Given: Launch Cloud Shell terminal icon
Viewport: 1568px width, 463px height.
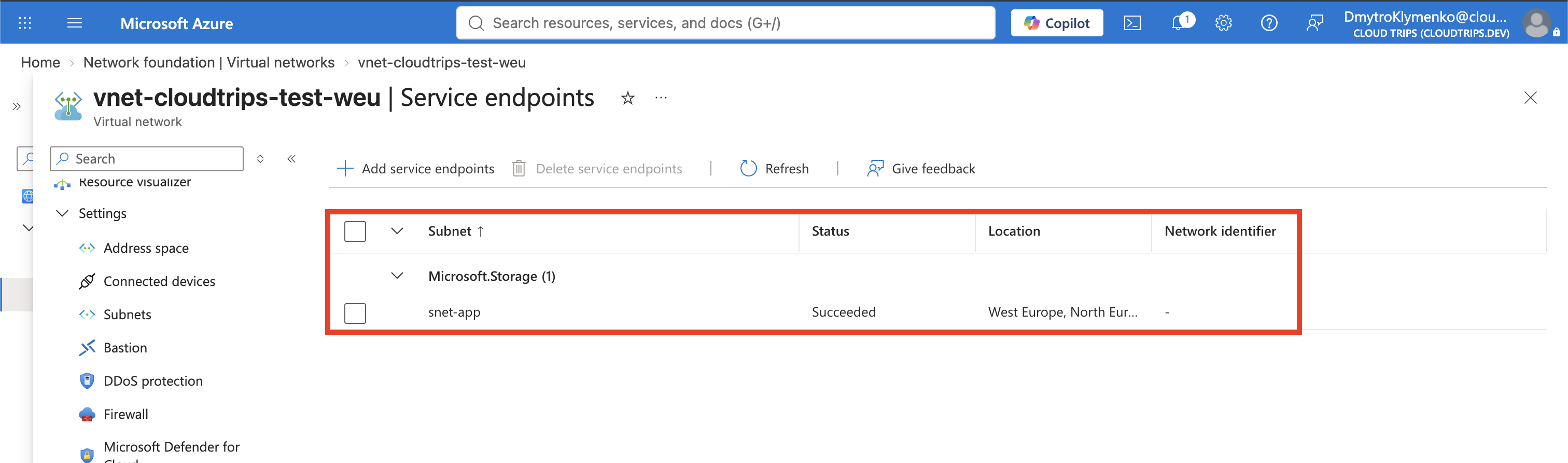Looking at the screenshot, I should pyautogui.click(x=1132, y=23).
